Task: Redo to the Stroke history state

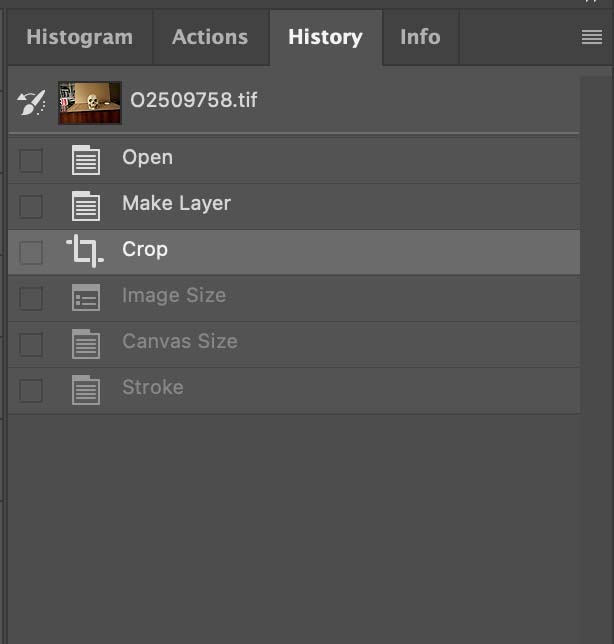Action: pyautogui.click(x=152, y=388)
